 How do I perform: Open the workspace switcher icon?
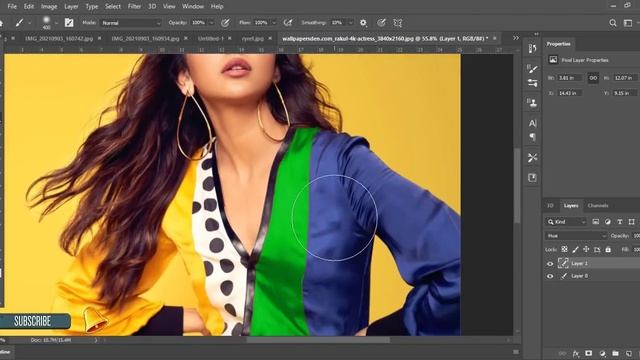pyautogui.click(x=628, y=23)
